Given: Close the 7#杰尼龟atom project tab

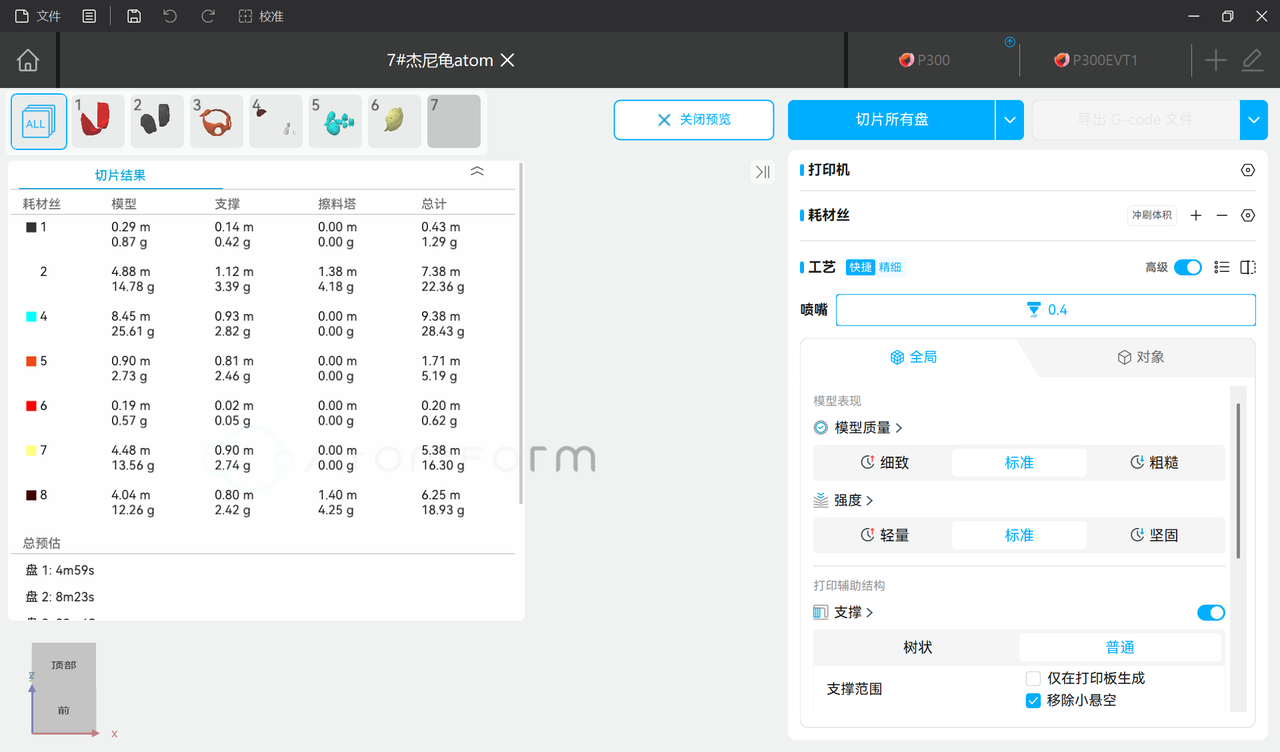Looking at the screenshot, I should tap(507, 60).
